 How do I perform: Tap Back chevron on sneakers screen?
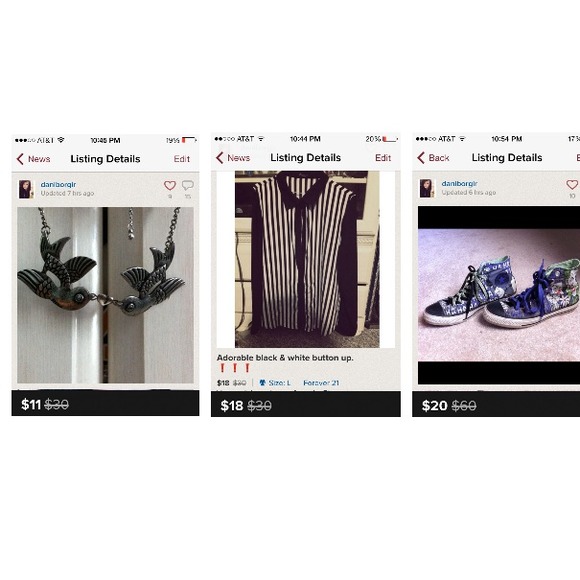(421, 158)
